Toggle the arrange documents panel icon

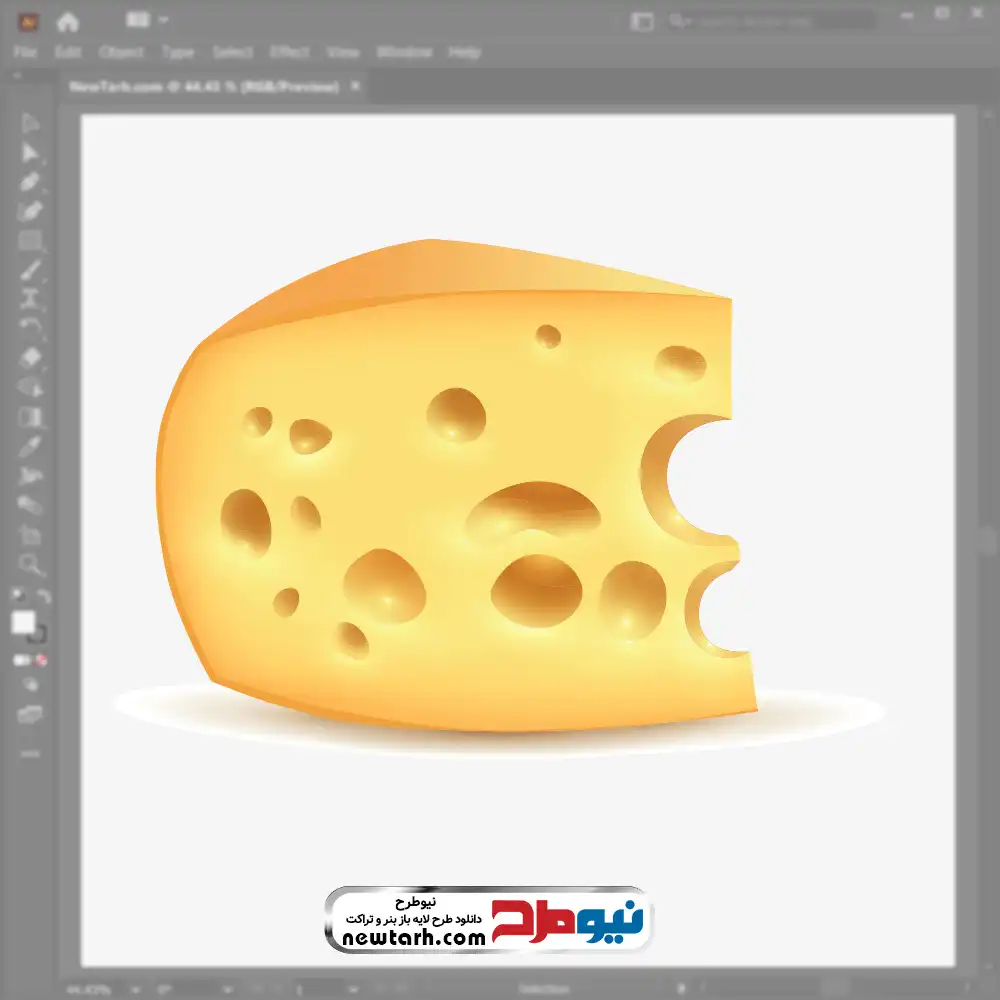pos(642,21)
